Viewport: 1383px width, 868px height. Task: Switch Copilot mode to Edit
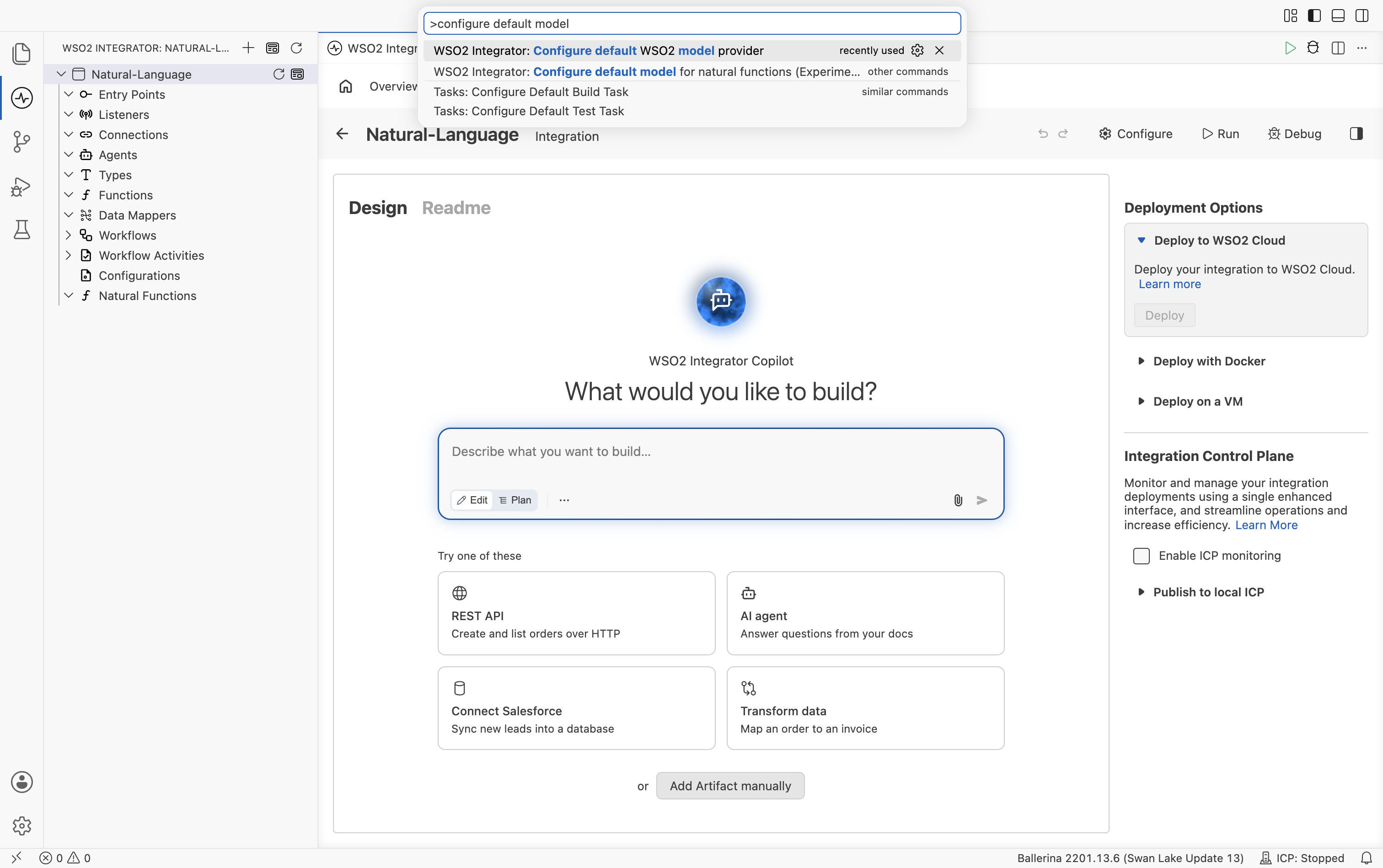tap(472, 500)
